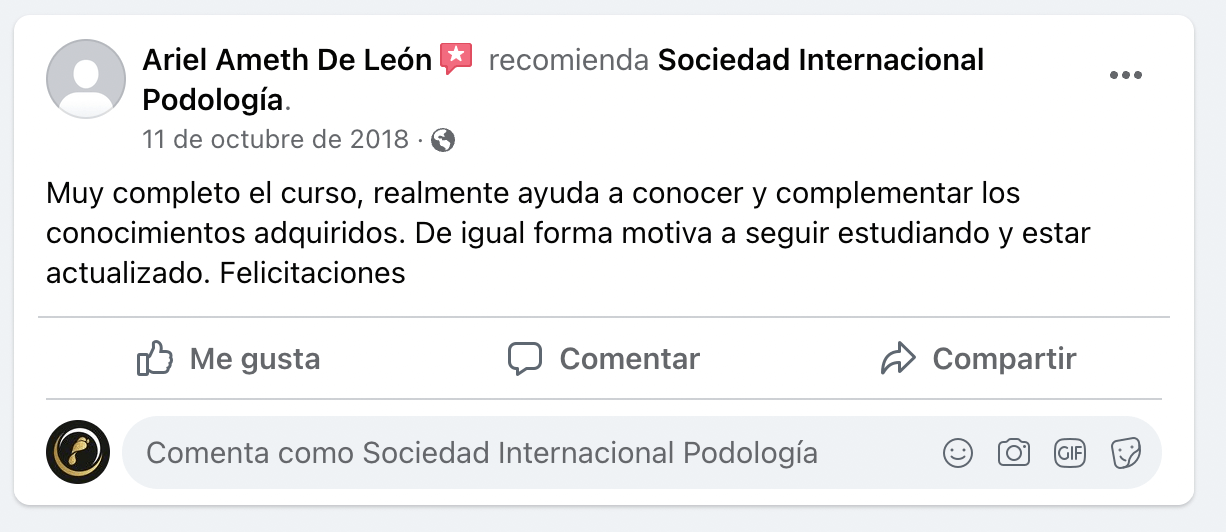1226x532 pixels.
Task: Click the speech bubble comment icon
Action: (x=525, y=358)
